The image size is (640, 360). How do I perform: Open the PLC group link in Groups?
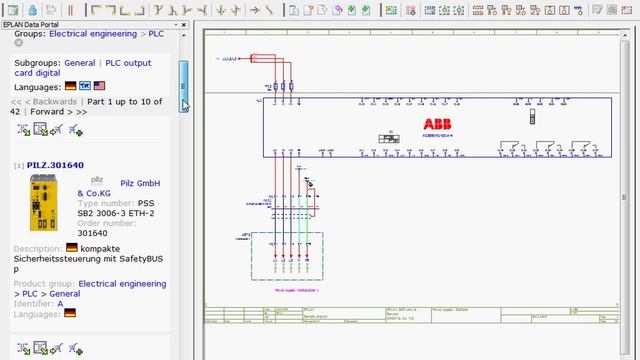(x=156, y=34)
